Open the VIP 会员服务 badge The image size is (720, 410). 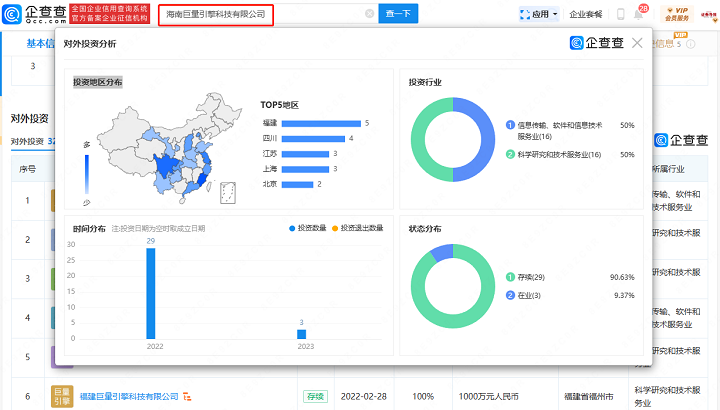pos(677,14)
